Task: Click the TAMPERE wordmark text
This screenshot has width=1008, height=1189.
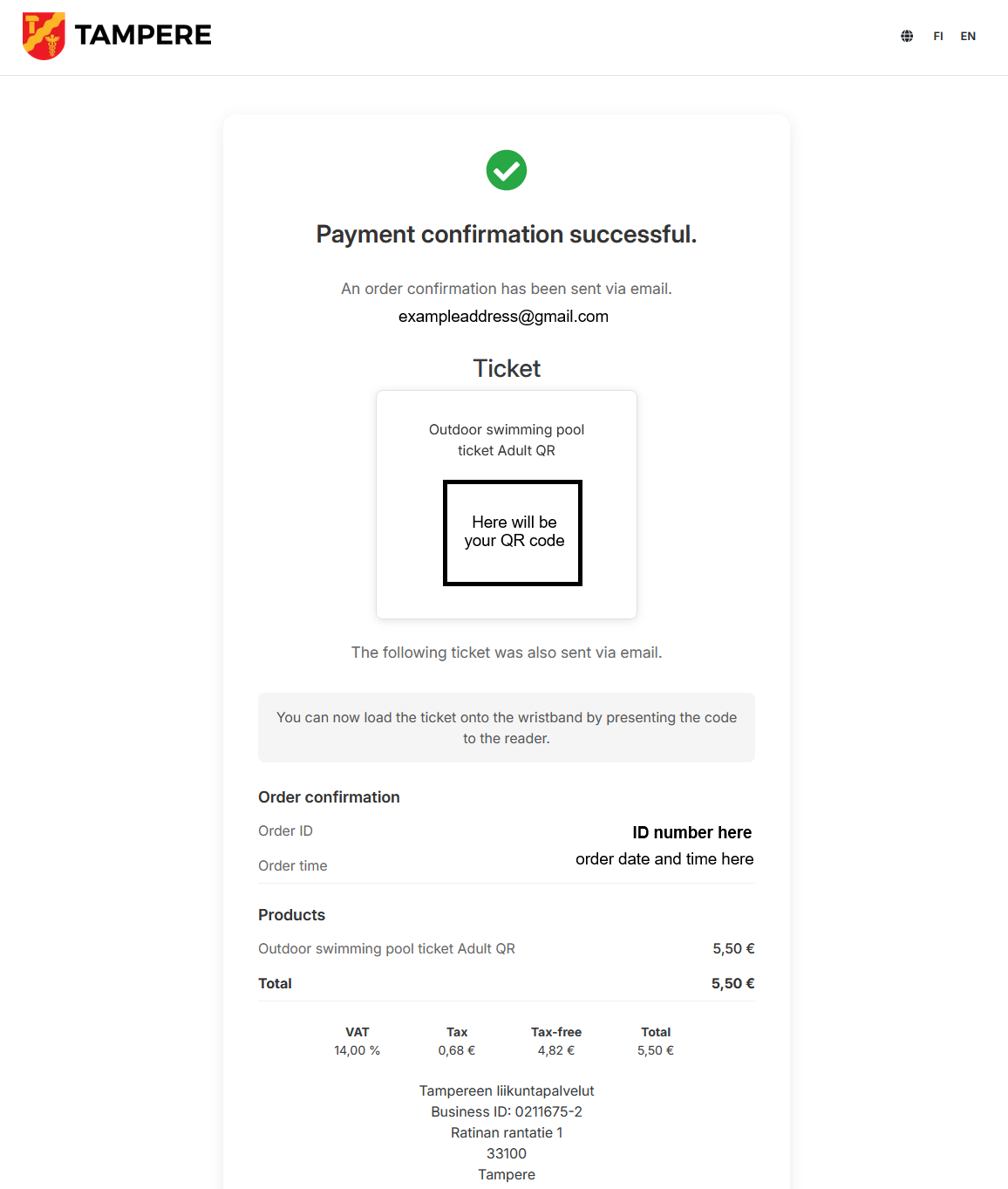Action: [143, 35]
